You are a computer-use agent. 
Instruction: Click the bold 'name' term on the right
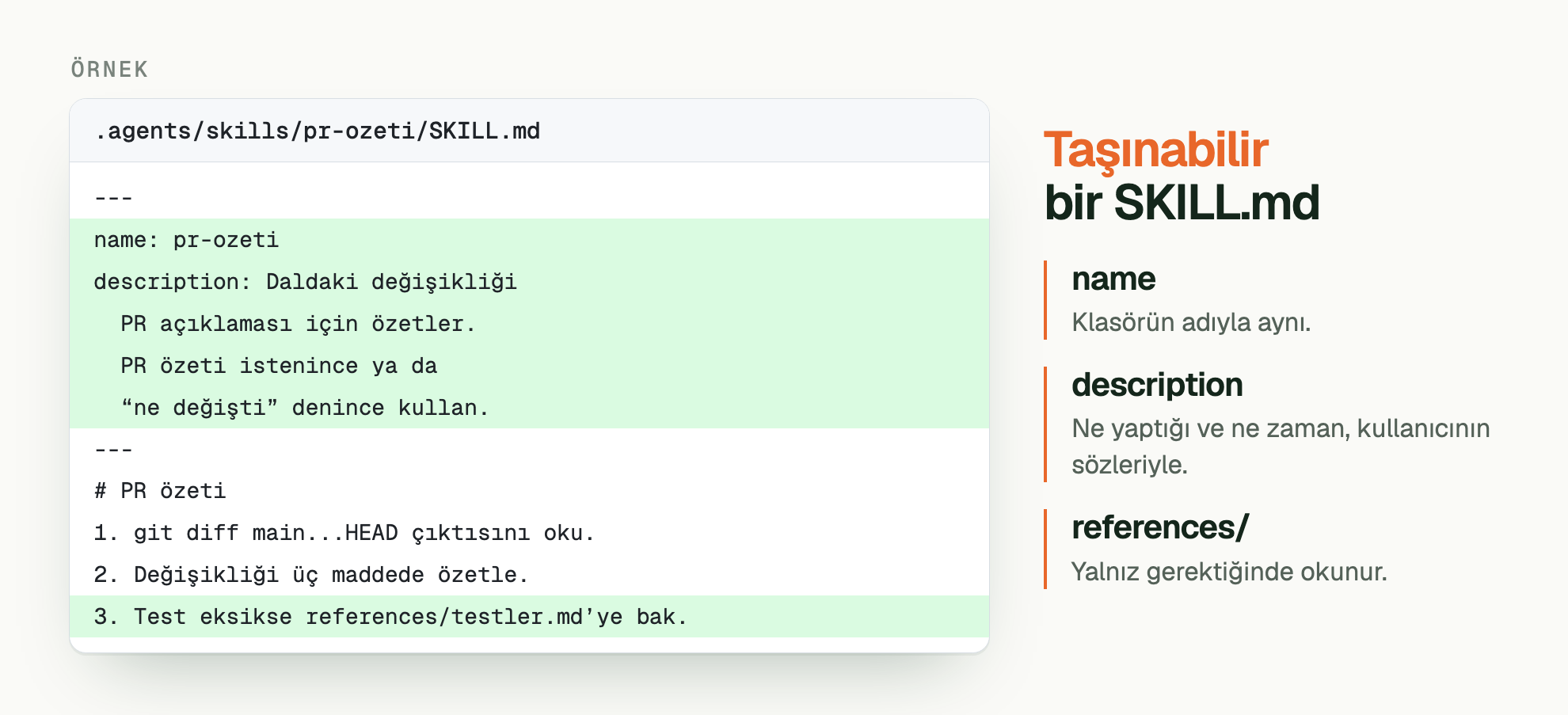(x=1113, y=280)
